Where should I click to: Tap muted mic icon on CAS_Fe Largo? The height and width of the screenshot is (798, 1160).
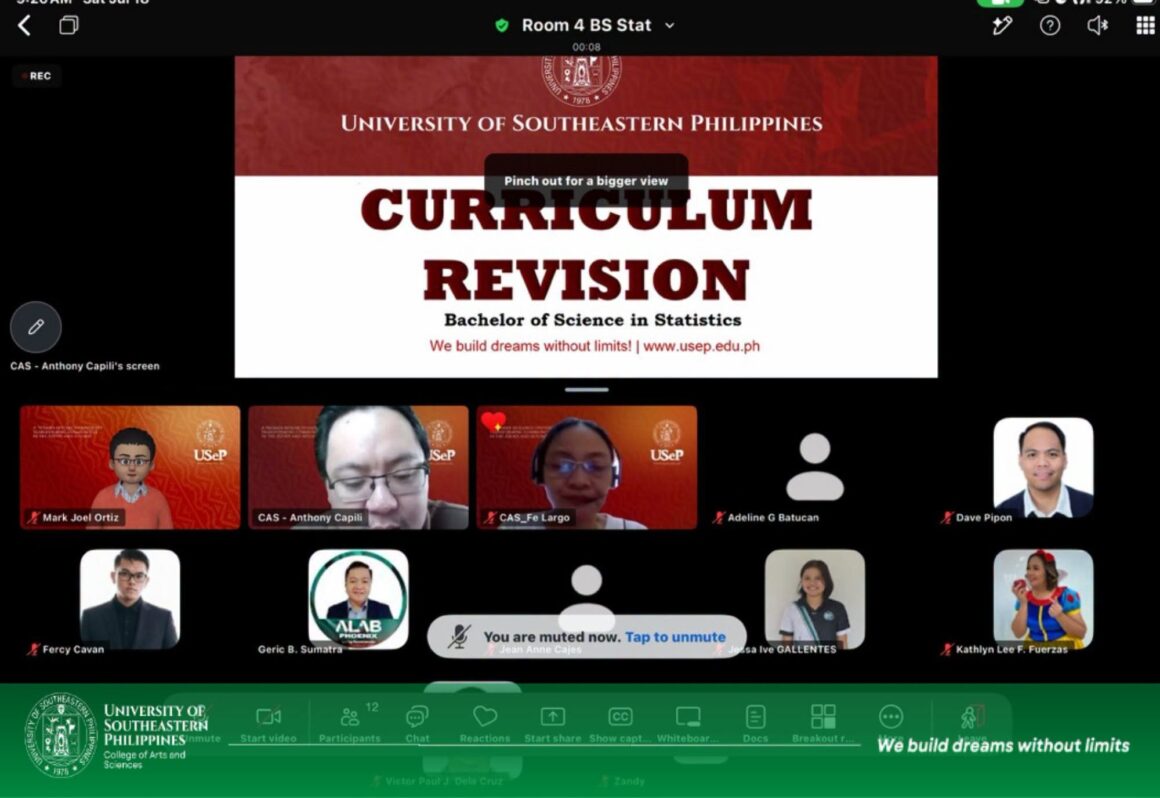point(490,518)
